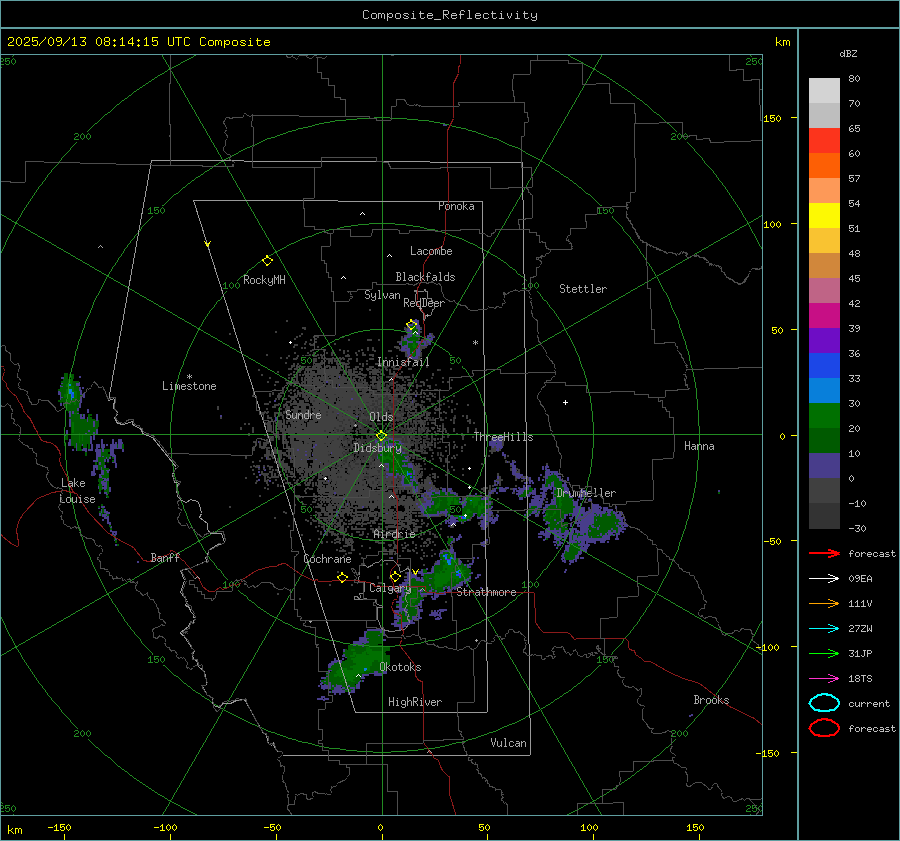Click the Strathmore label
This screenshot has height=841, width=900.
[x=486, y=592]
